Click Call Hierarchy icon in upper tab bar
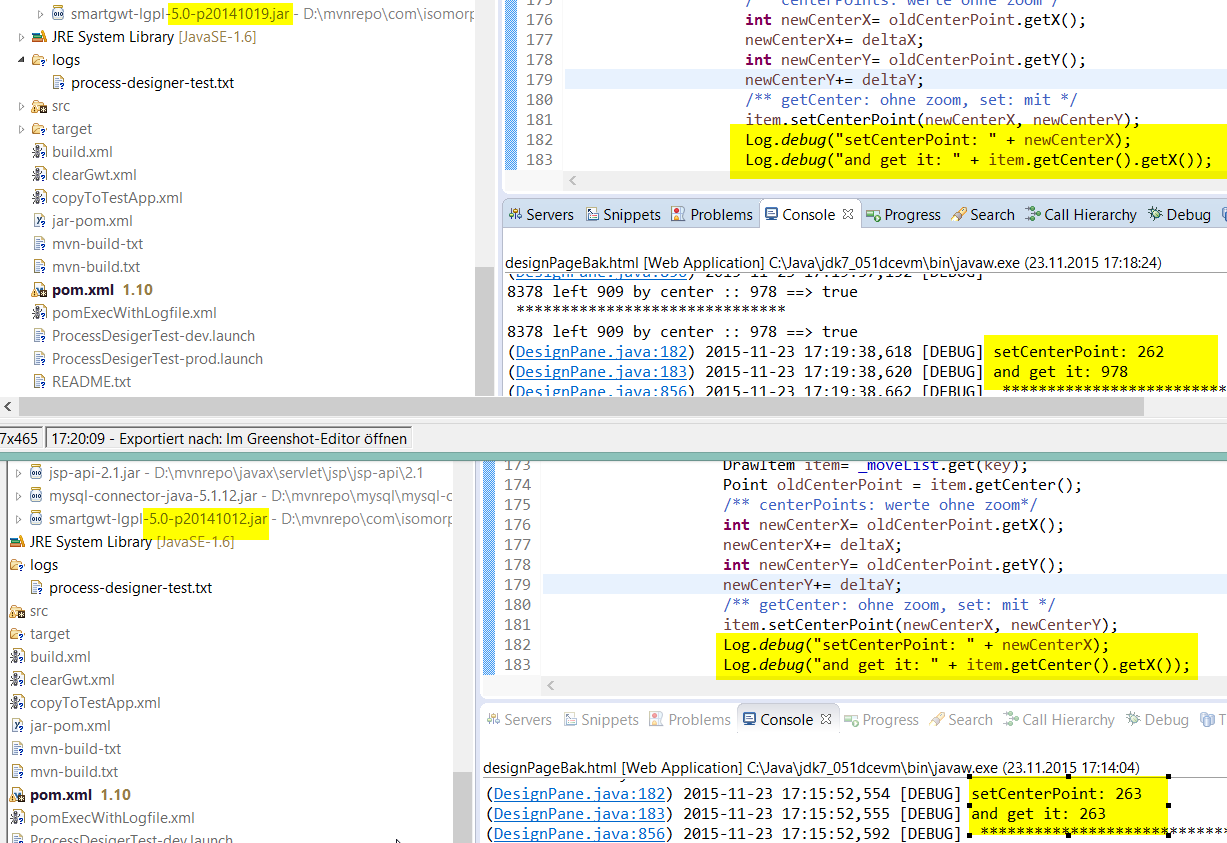 (1033, 214)
